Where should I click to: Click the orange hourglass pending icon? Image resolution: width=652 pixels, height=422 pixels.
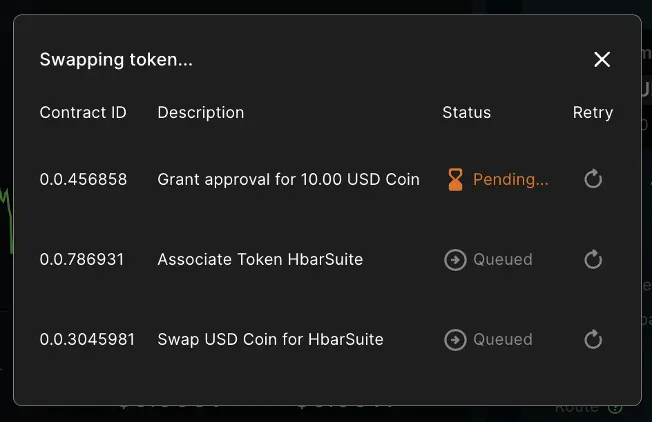(455, 179)
